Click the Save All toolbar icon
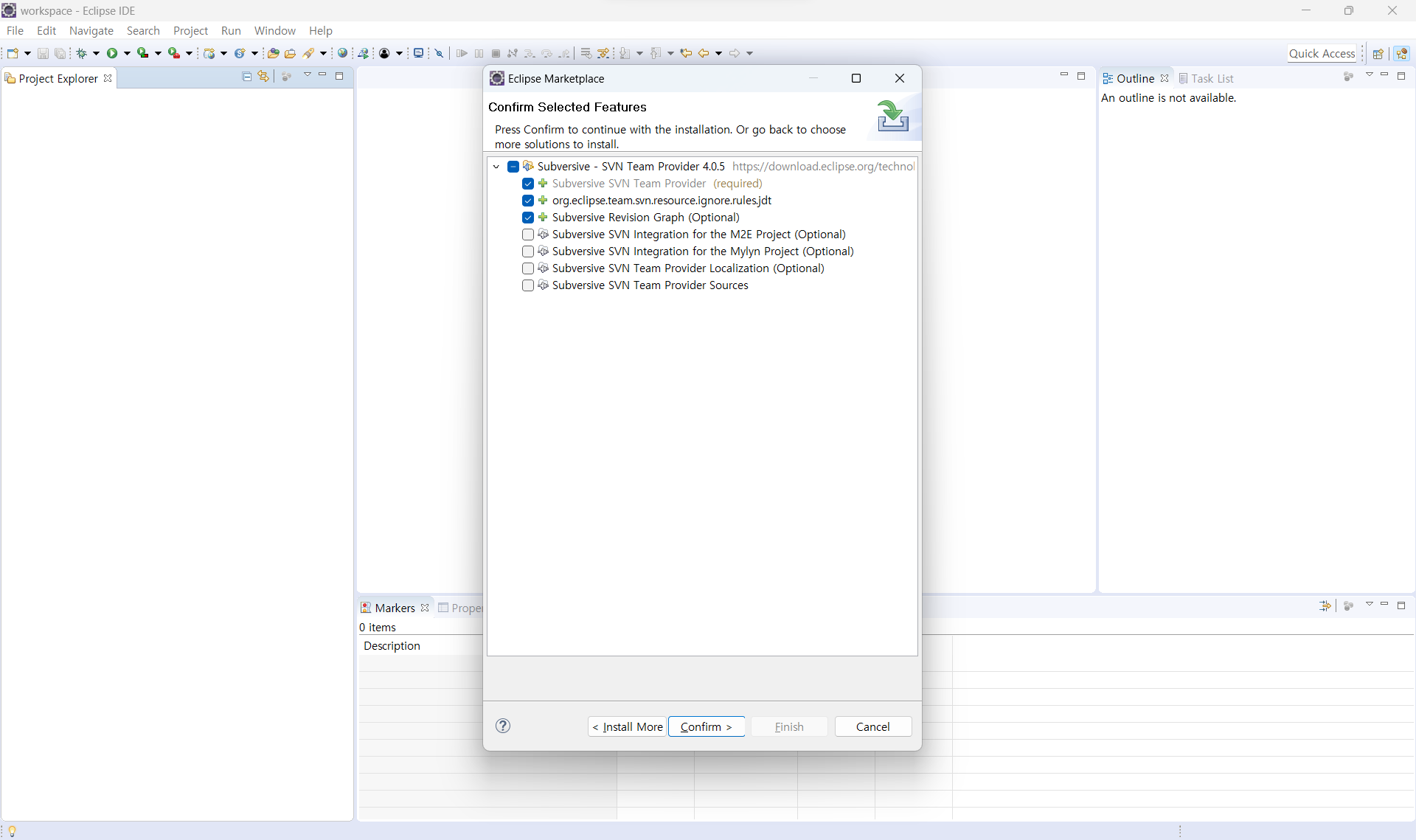This screenshot has height=840, width=1416. [60, 53]
